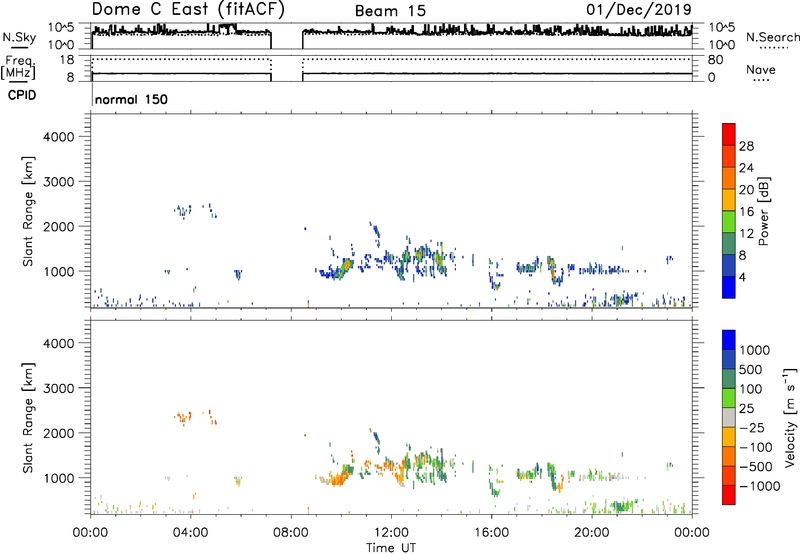Click the date "01/Dec/2019"
Image resolution: width=800 pixels, height=554 pixels.
coord(639,9)
